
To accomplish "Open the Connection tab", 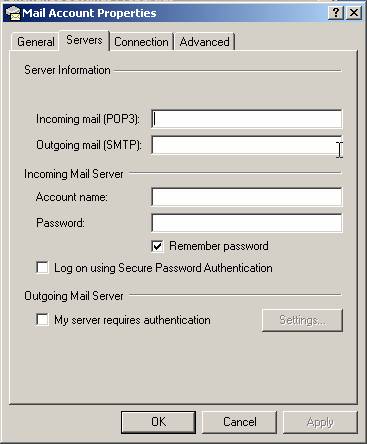I will click(x=141, y=42).
